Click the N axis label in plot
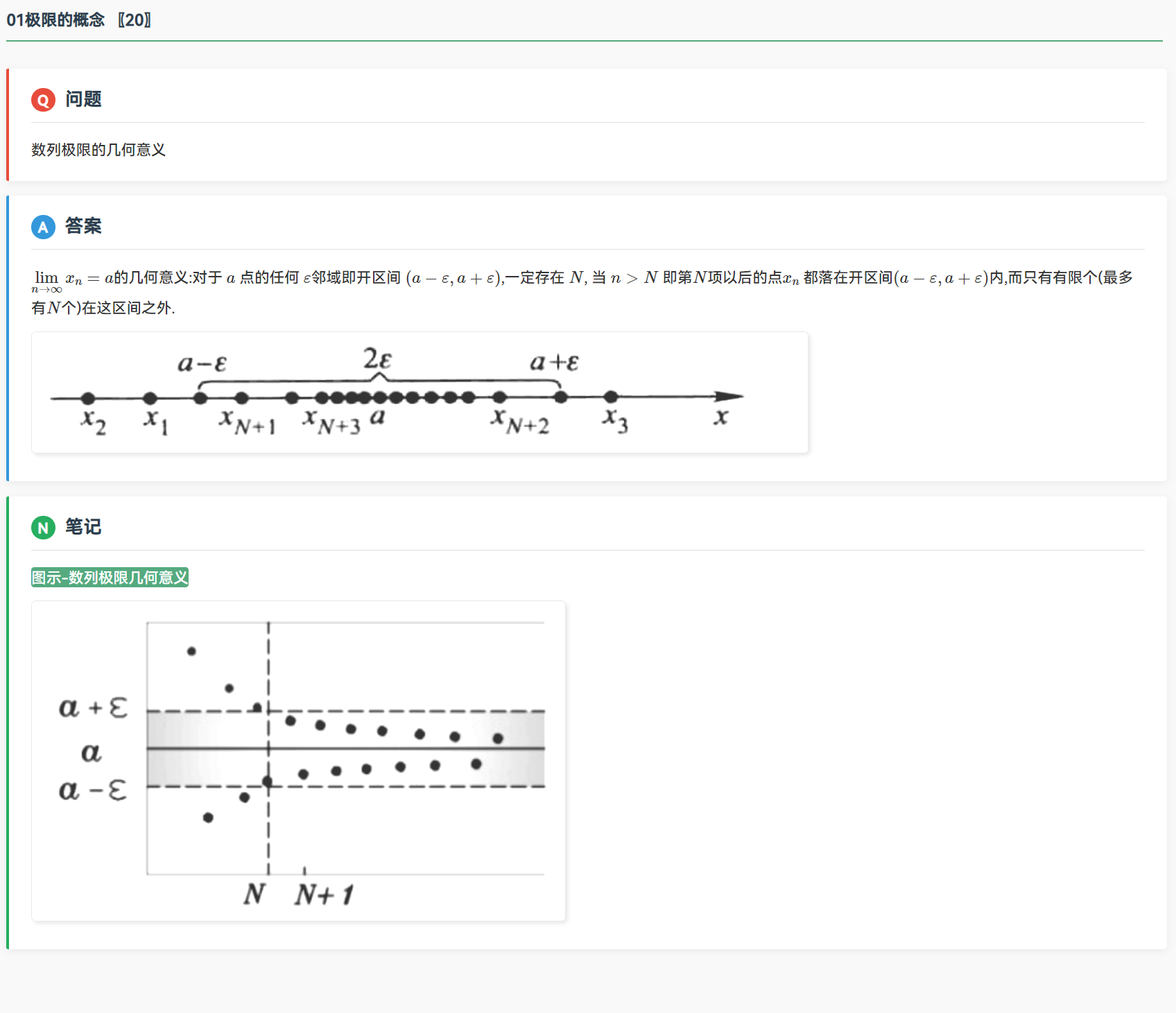Image resolution: width=1176 pixels, height=1013 pixels. [254, 894]
